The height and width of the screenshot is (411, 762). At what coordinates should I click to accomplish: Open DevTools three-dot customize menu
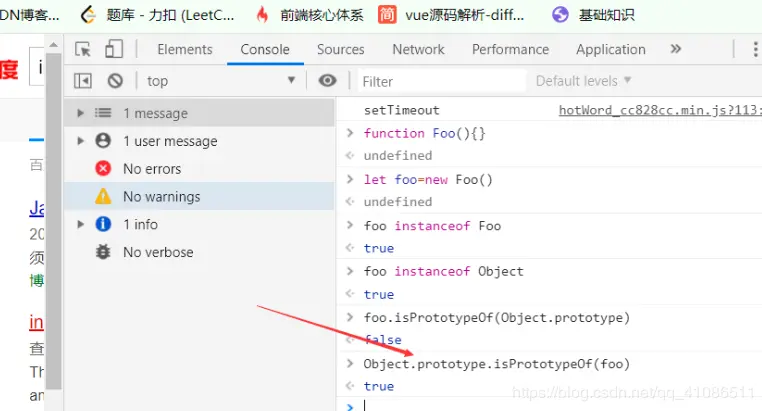pyautogui.click(x=755, y=49)
